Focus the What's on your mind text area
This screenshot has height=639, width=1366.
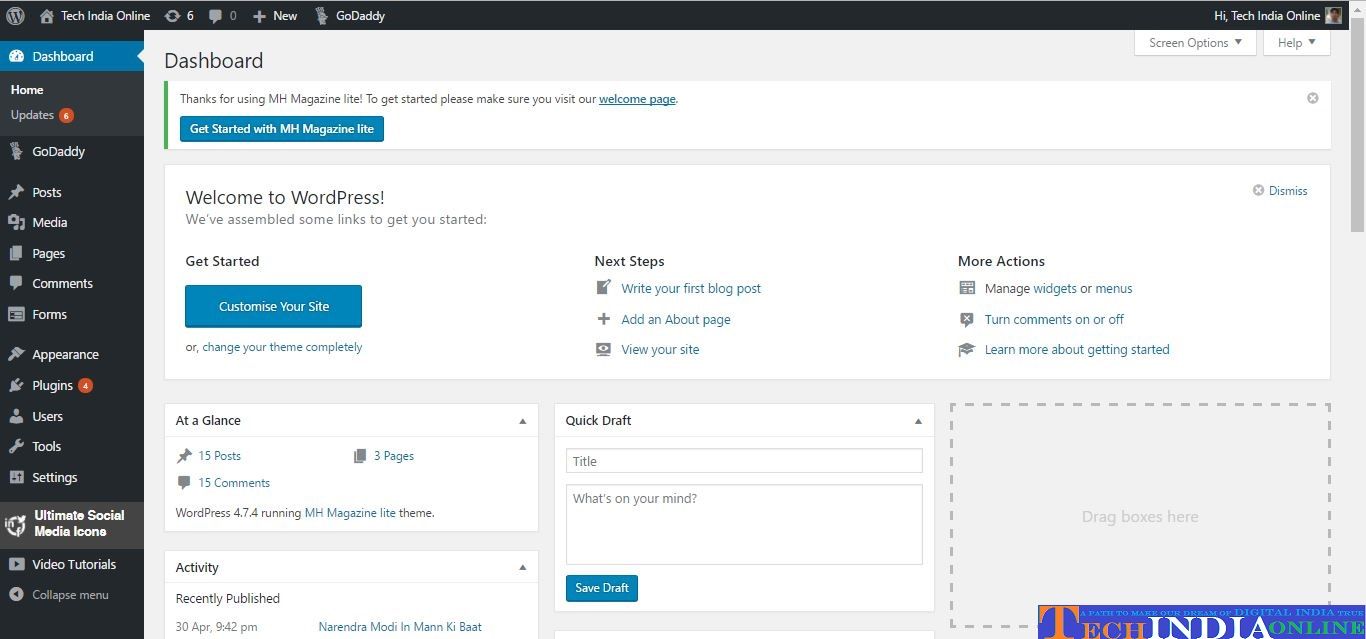point(744,525)
